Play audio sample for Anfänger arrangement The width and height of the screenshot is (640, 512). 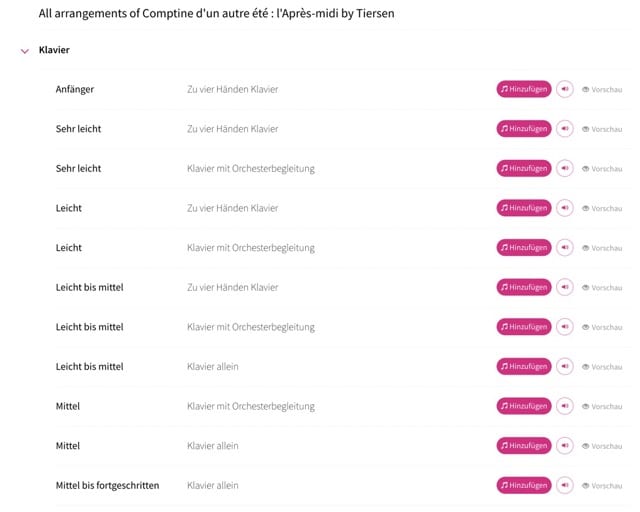(x=564, y=89)
